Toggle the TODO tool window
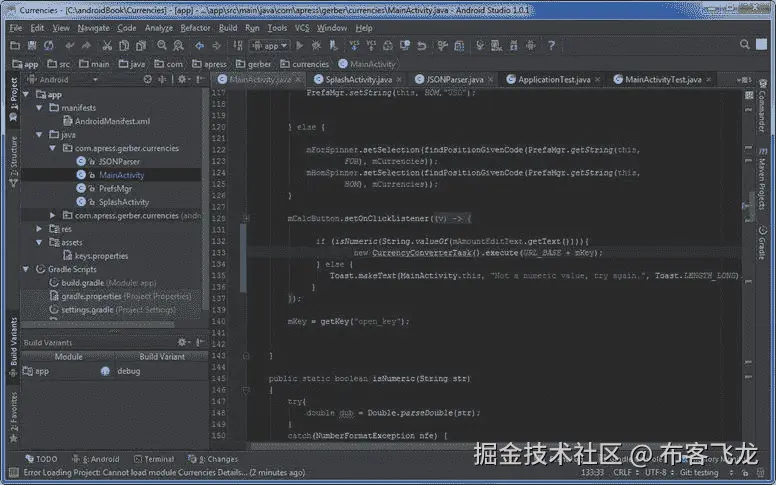 (42, 459)
